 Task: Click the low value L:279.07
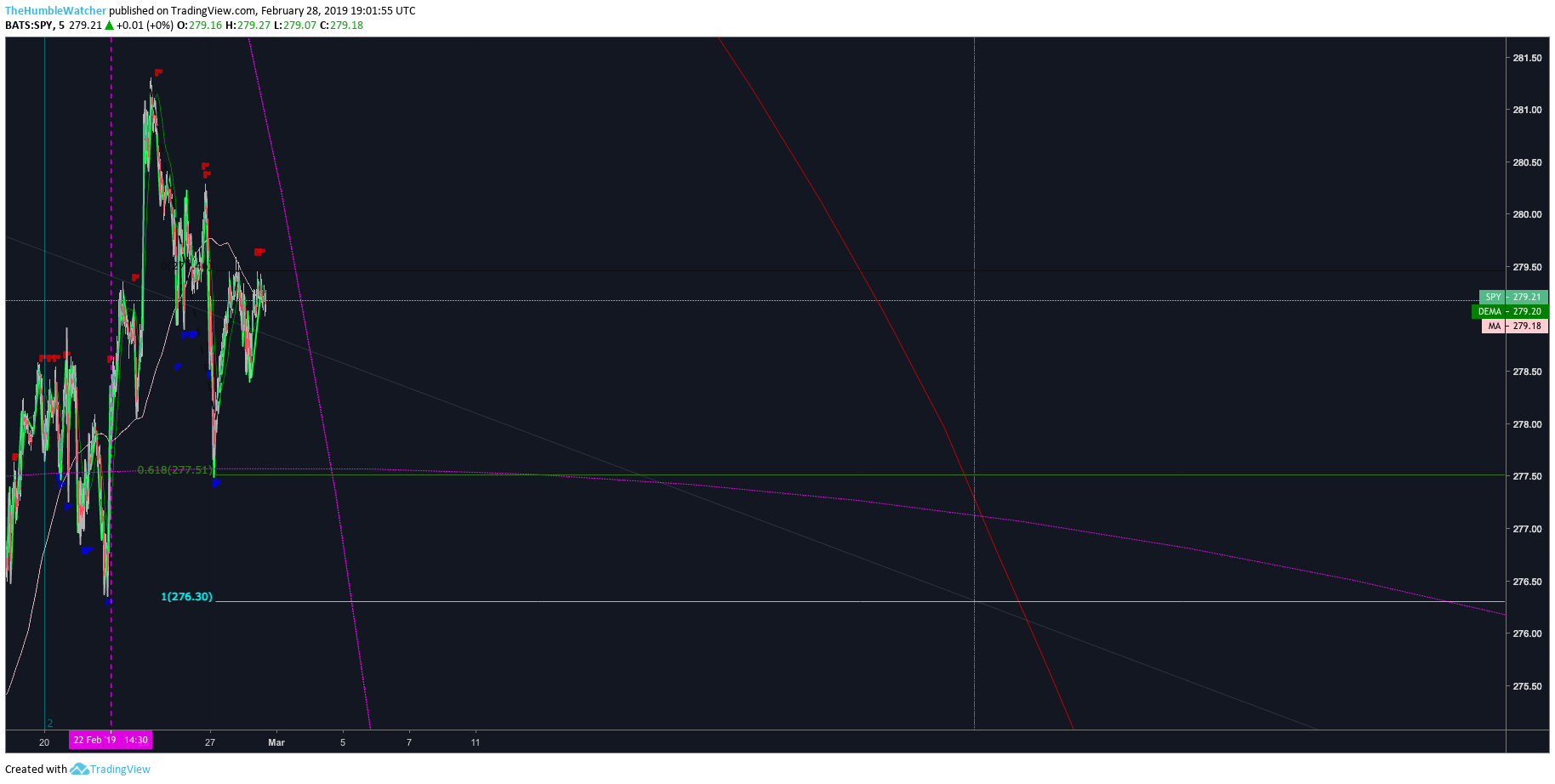pos(294,26)
